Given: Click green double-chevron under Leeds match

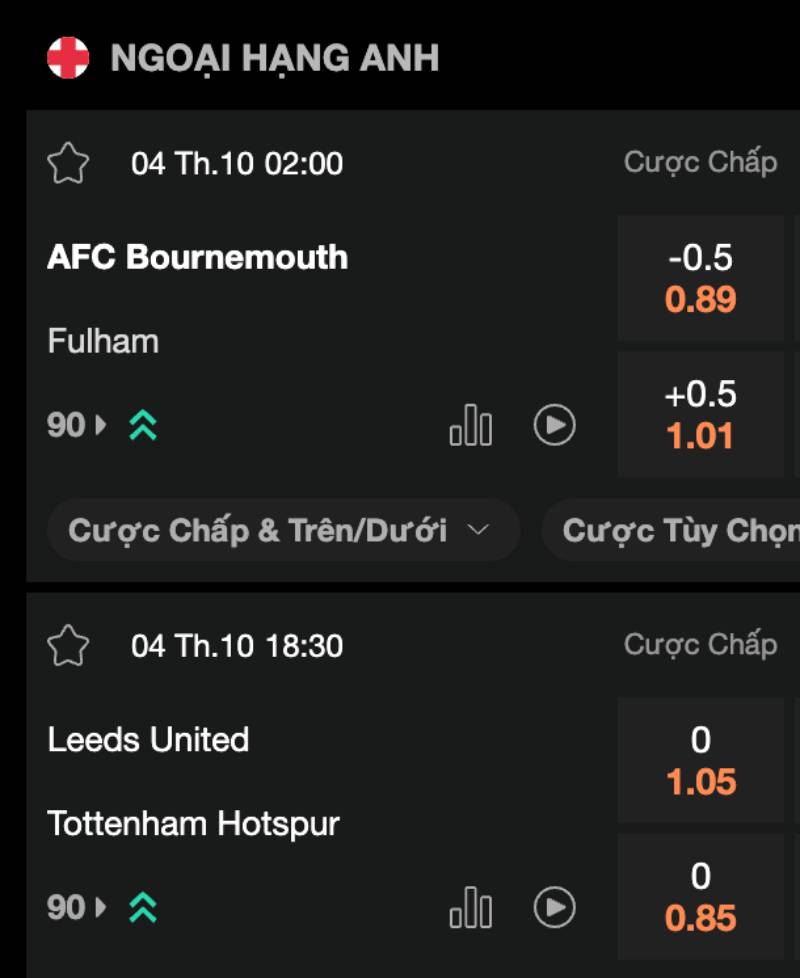Looking at the screenshot, I should (x=142, y=908).
